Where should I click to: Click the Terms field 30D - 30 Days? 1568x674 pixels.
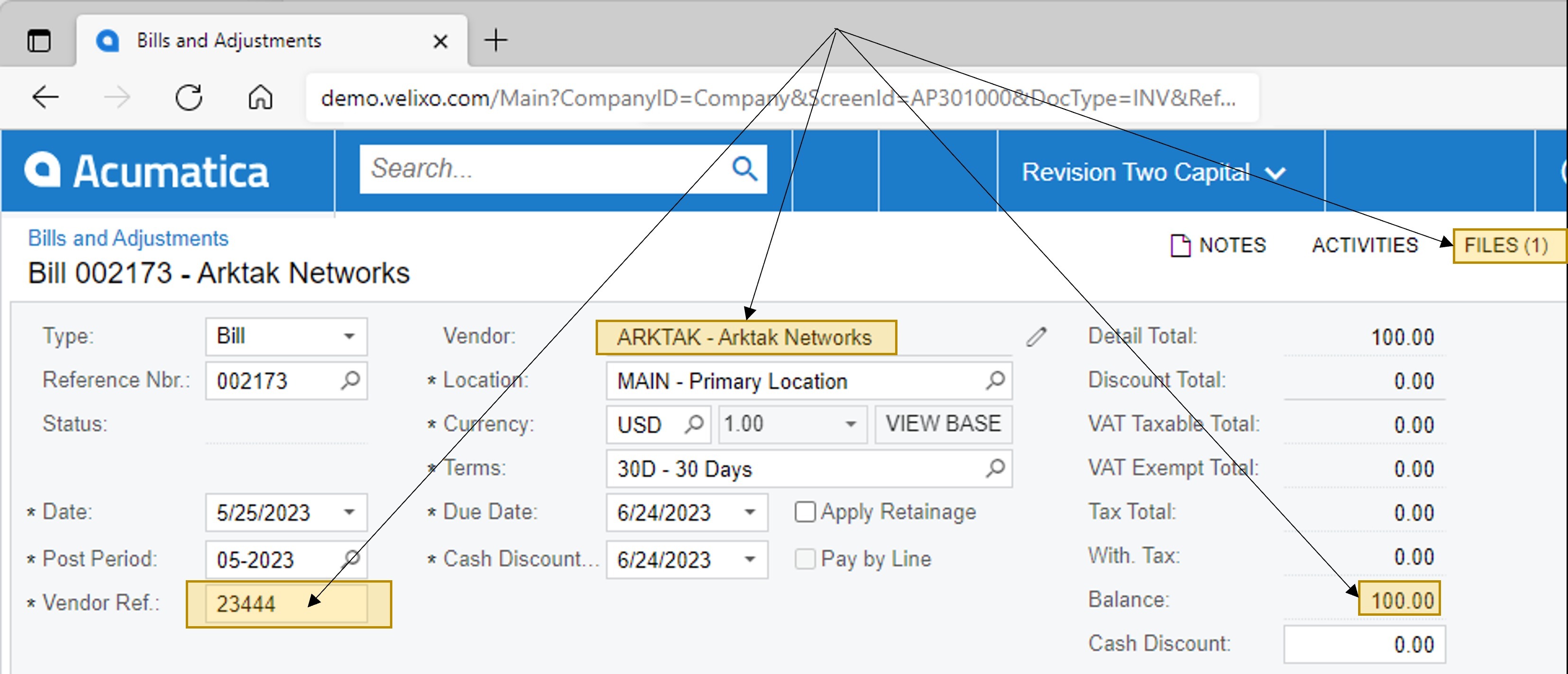(x=809, y=468)
